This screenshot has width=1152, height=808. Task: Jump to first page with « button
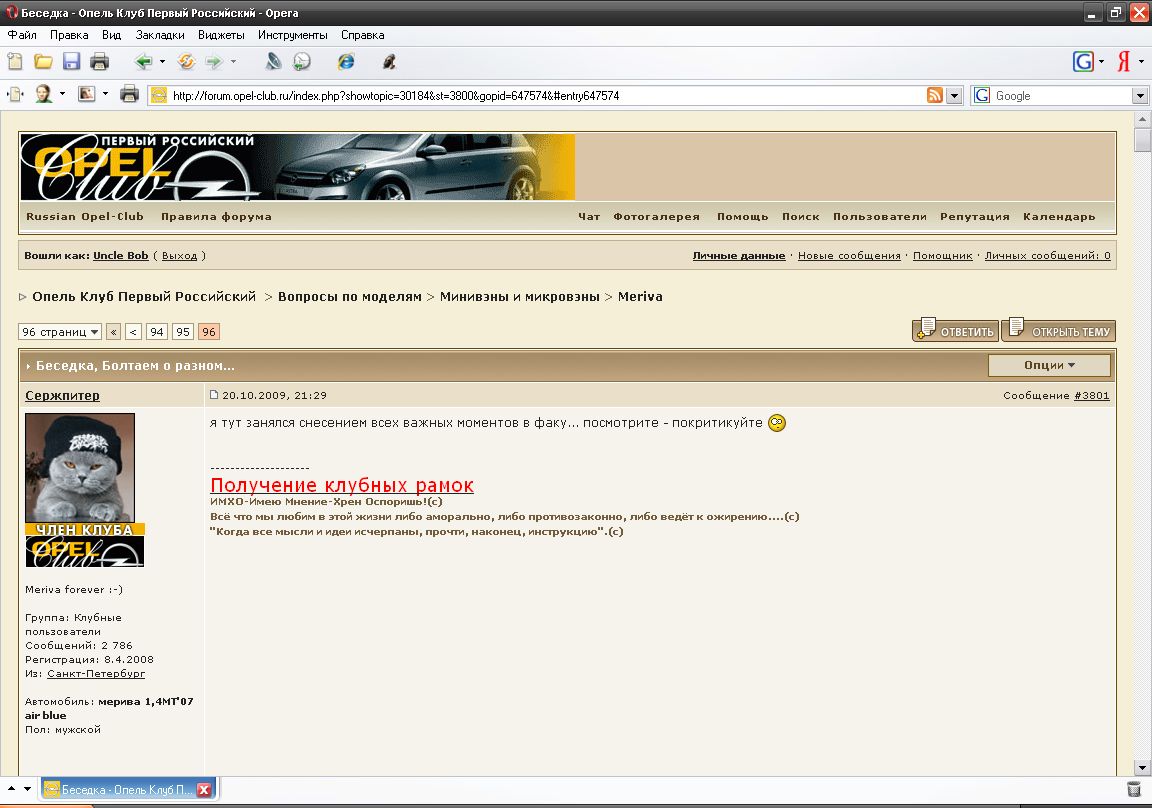point(113,332)
